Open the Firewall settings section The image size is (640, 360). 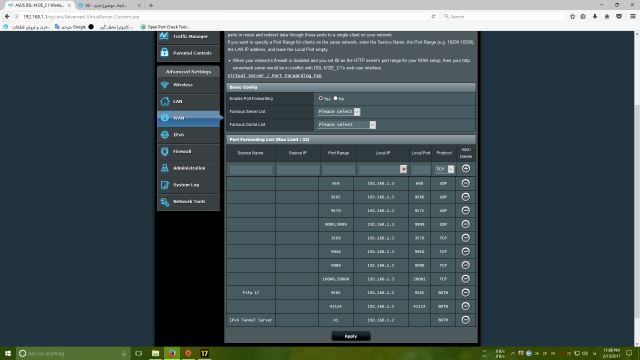[188, 151]
